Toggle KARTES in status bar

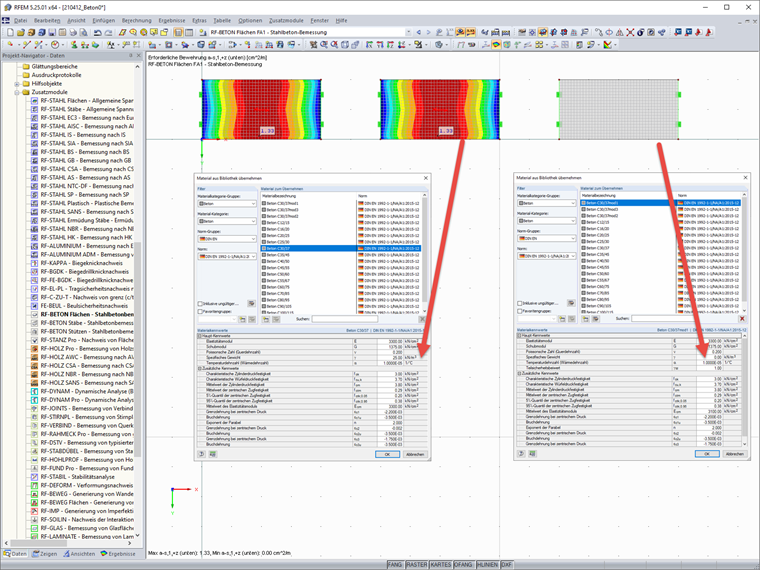441,565
